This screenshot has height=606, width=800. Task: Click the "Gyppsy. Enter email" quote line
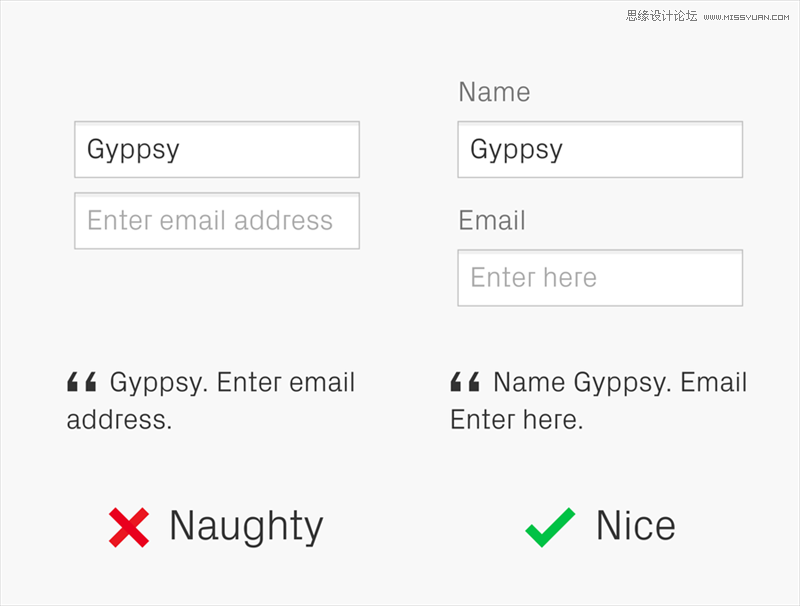click(232, 383)
